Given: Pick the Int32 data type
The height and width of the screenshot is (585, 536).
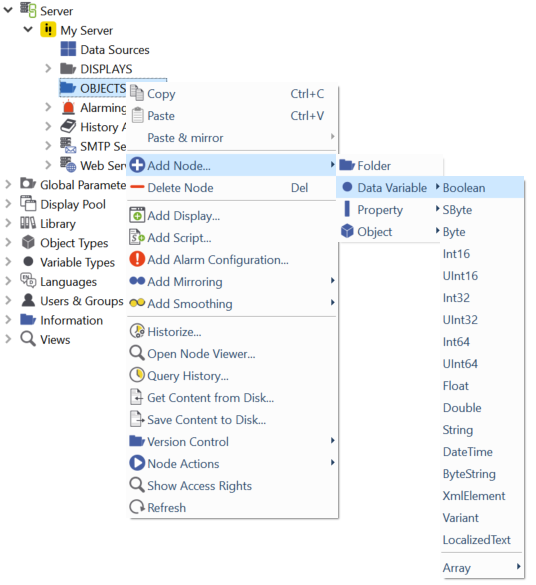Looking at the screenshot, I should click(482, 298).
